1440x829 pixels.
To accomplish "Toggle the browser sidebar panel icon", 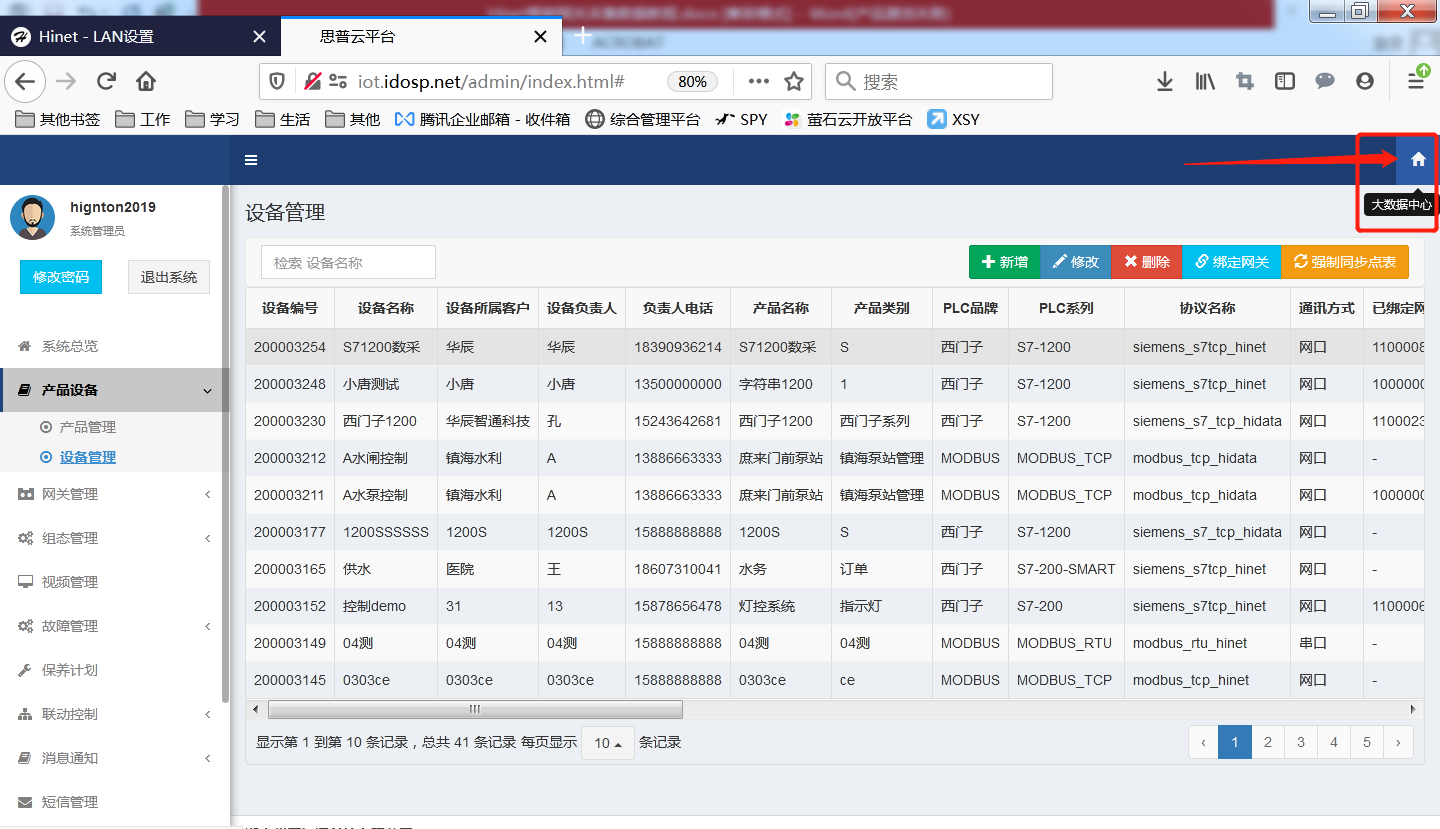I will [x=1284, y=81].
